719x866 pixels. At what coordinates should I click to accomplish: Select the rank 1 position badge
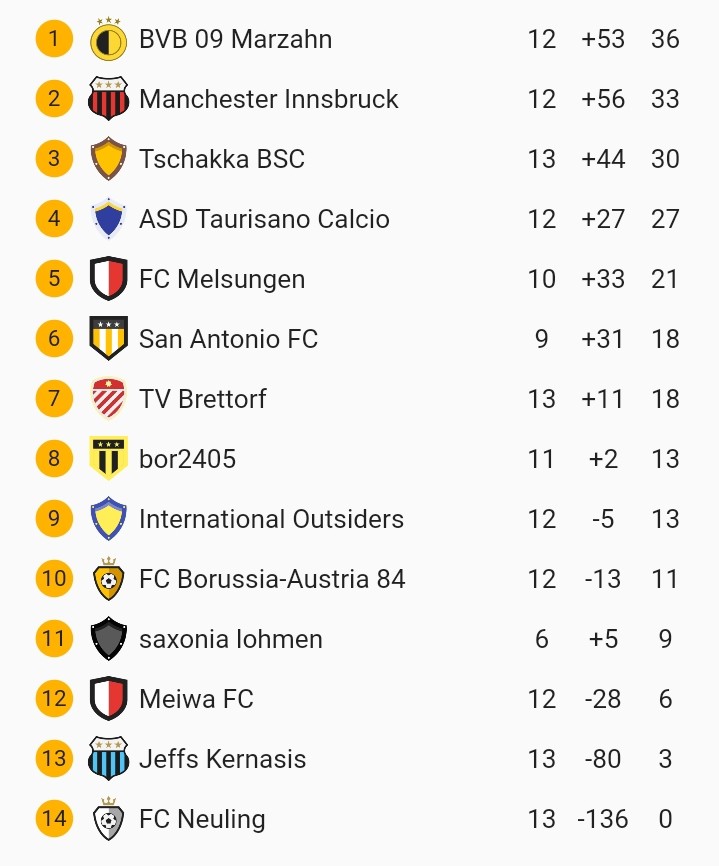pos(54,39)
